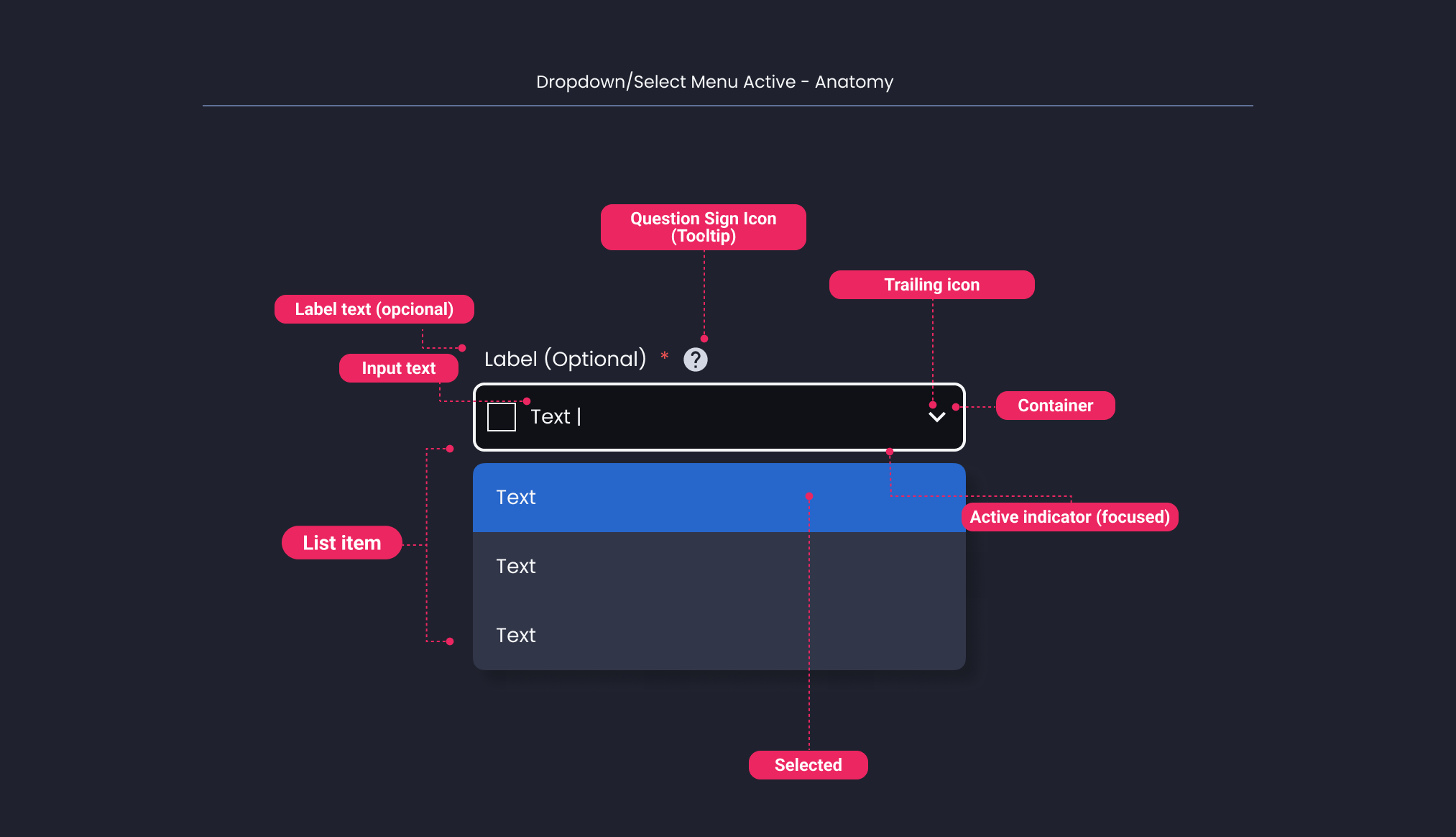Click the 'Input text' annotation tag

click(x=399, y=368)
